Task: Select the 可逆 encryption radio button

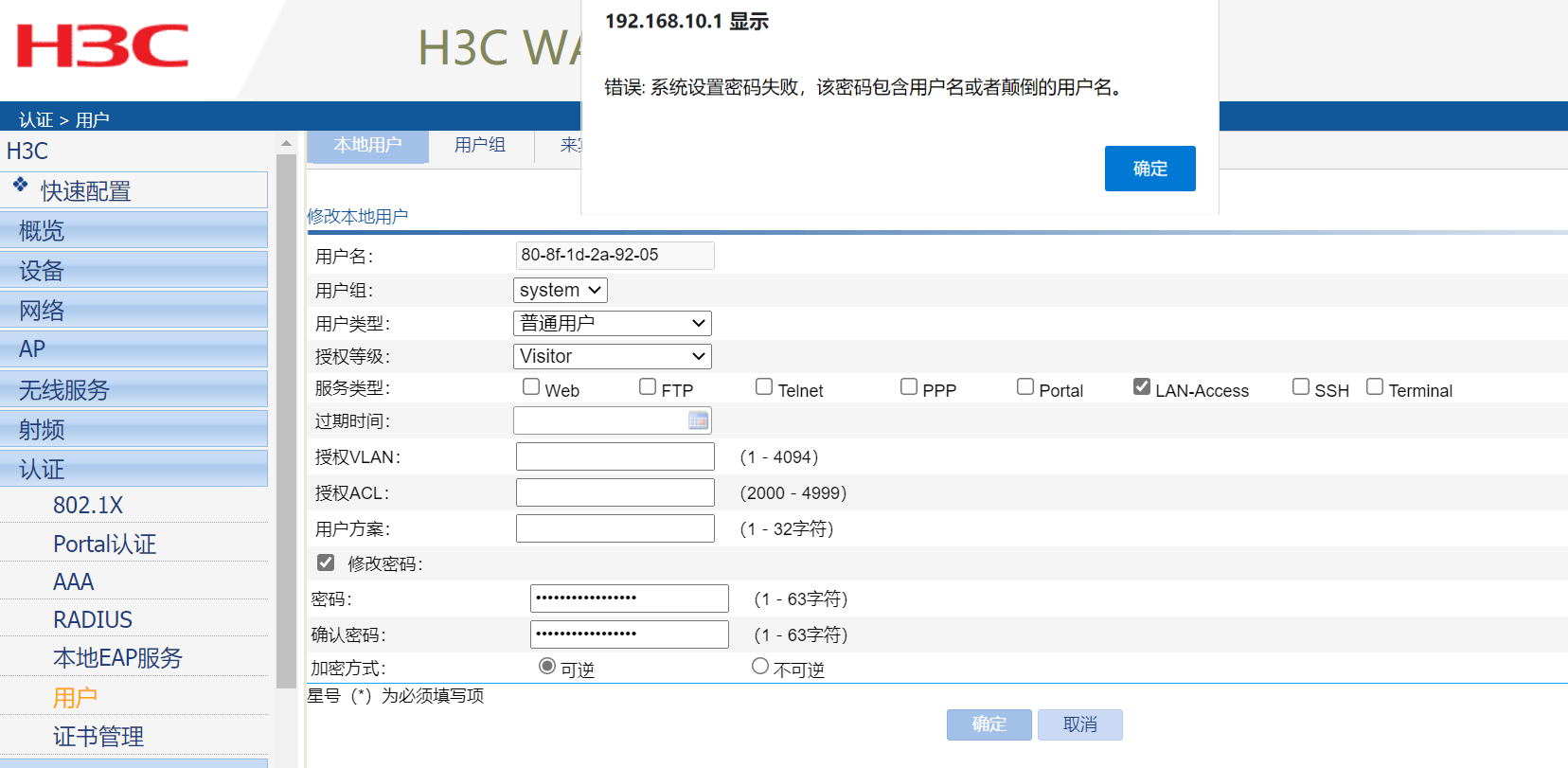Action: (x=547, y=666)
